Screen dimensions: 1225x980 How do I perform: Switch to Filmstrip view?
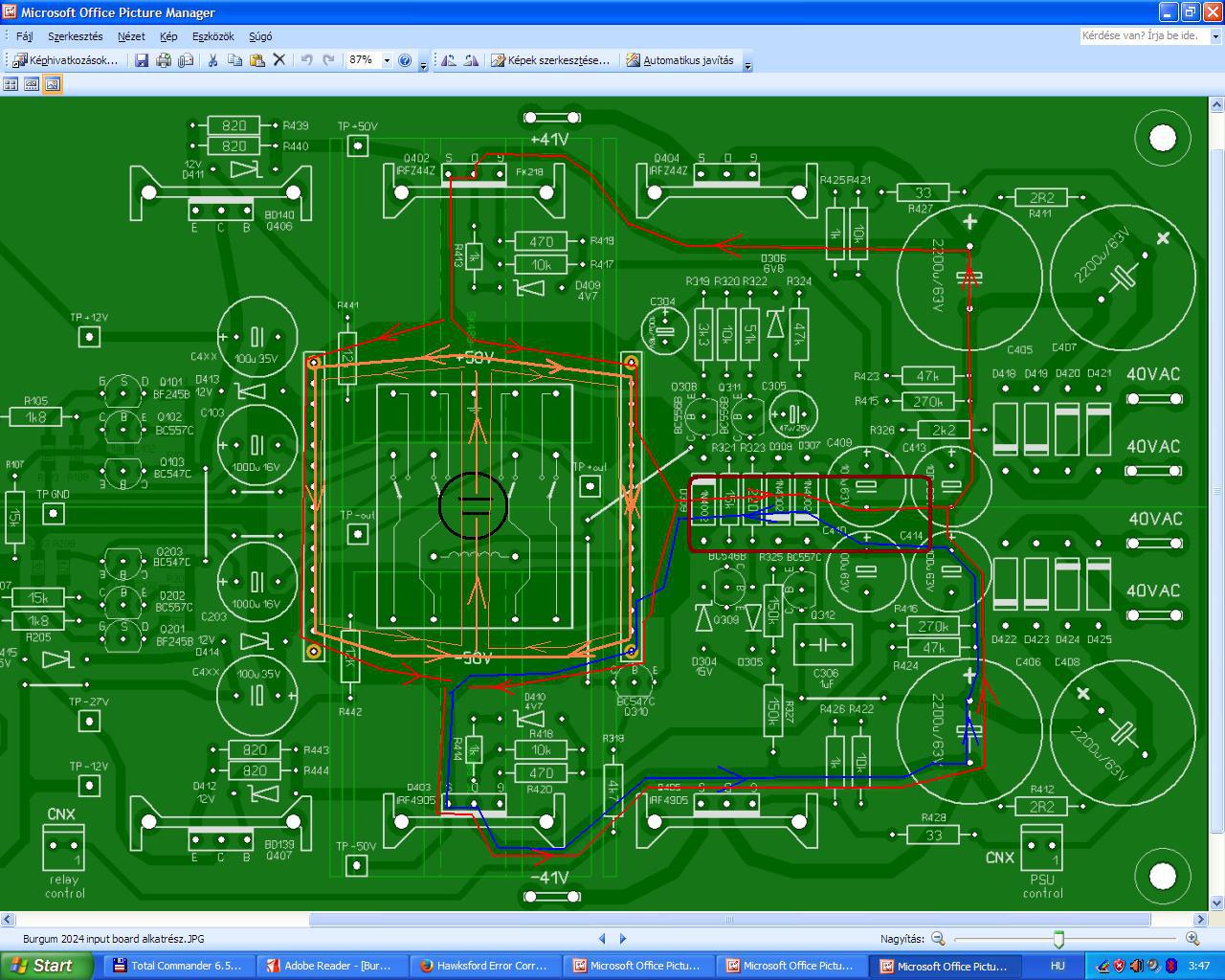click(x=32, y=84)
